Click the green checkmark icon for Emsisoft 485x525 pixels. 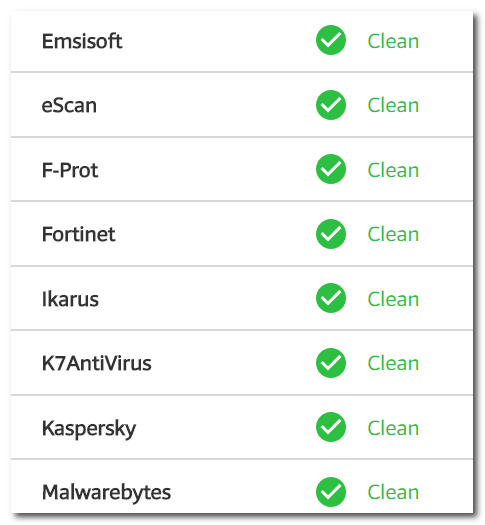[330, 40]
